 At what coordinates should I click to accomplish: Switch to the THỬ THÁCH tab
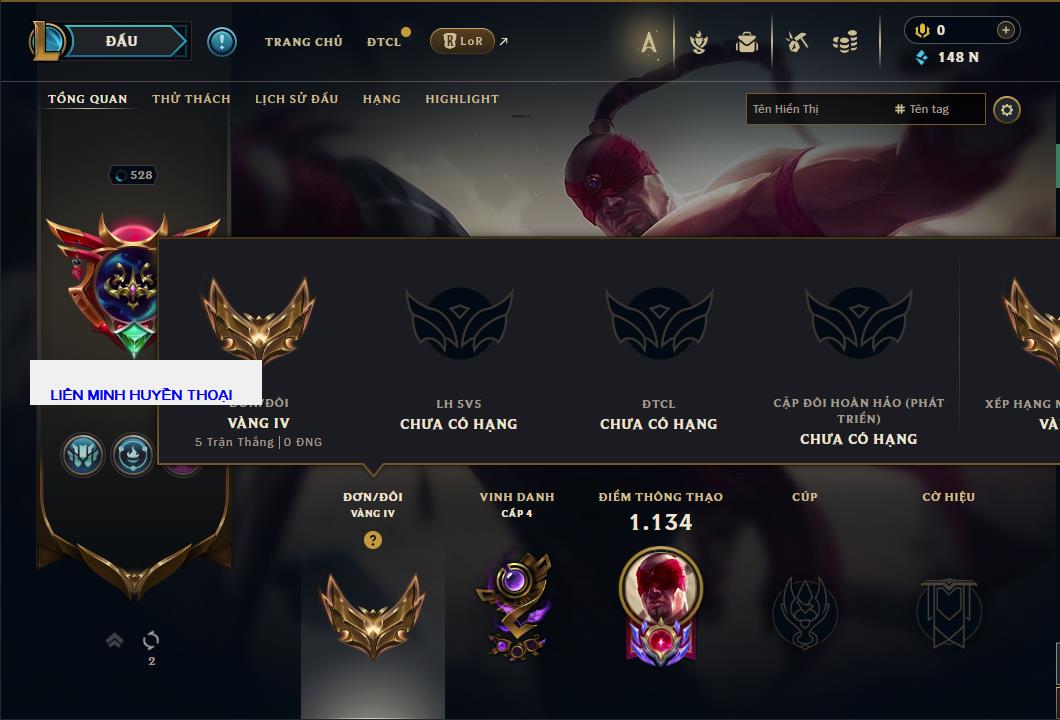[x=191, y=99]
